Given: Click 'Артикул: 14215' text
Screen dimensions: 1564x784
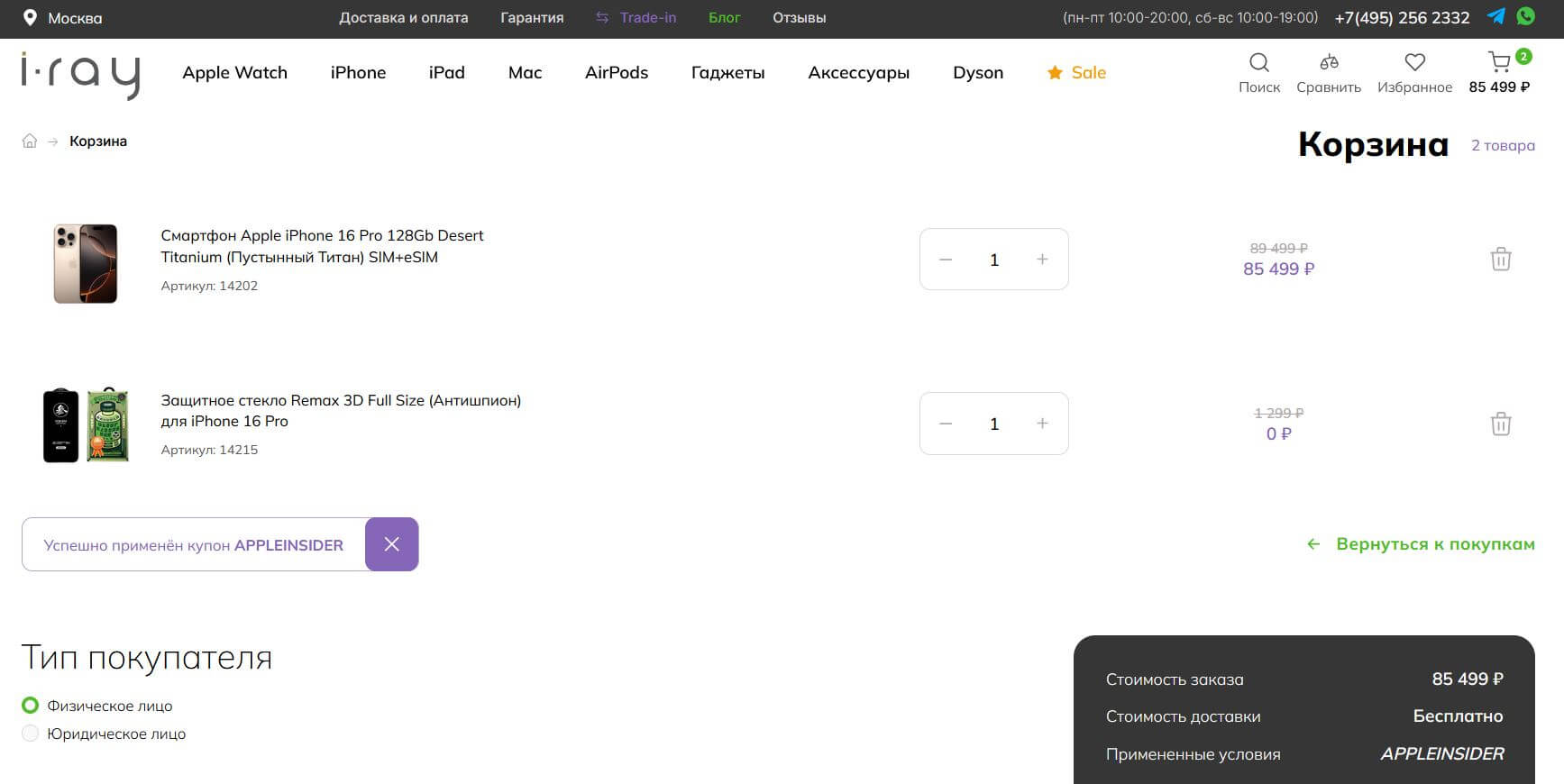Looking at the screenshot, I should 209,450.
